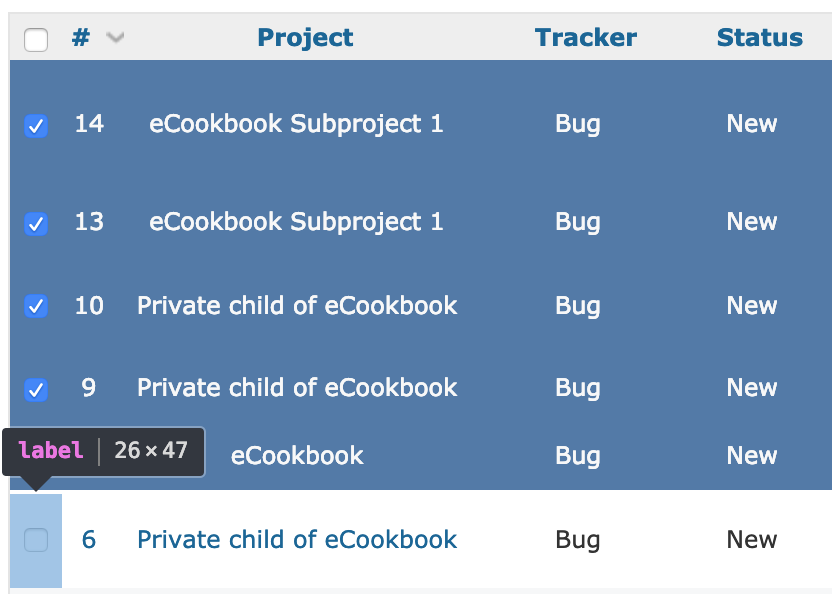
Task: Uncheck the checkbox for issue 10
Action: point(36,306)
